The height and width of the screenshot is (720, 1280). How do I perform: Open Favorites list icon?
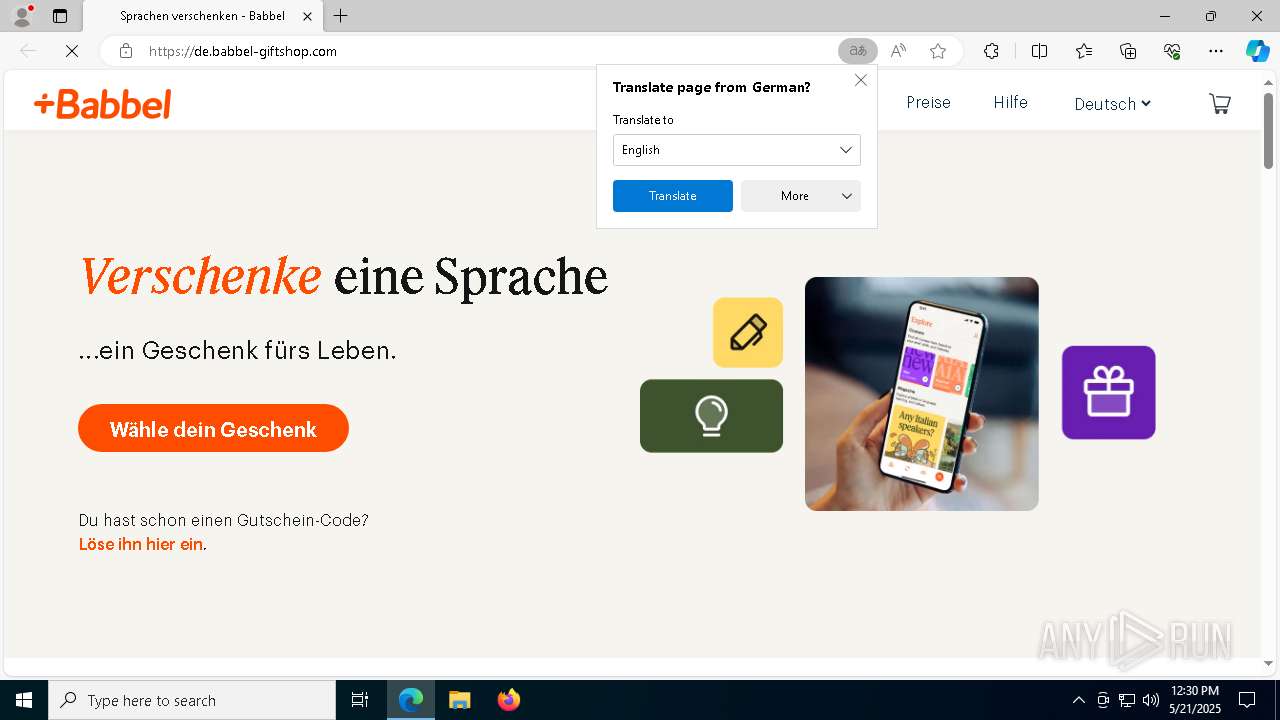tap(1084, 51)
